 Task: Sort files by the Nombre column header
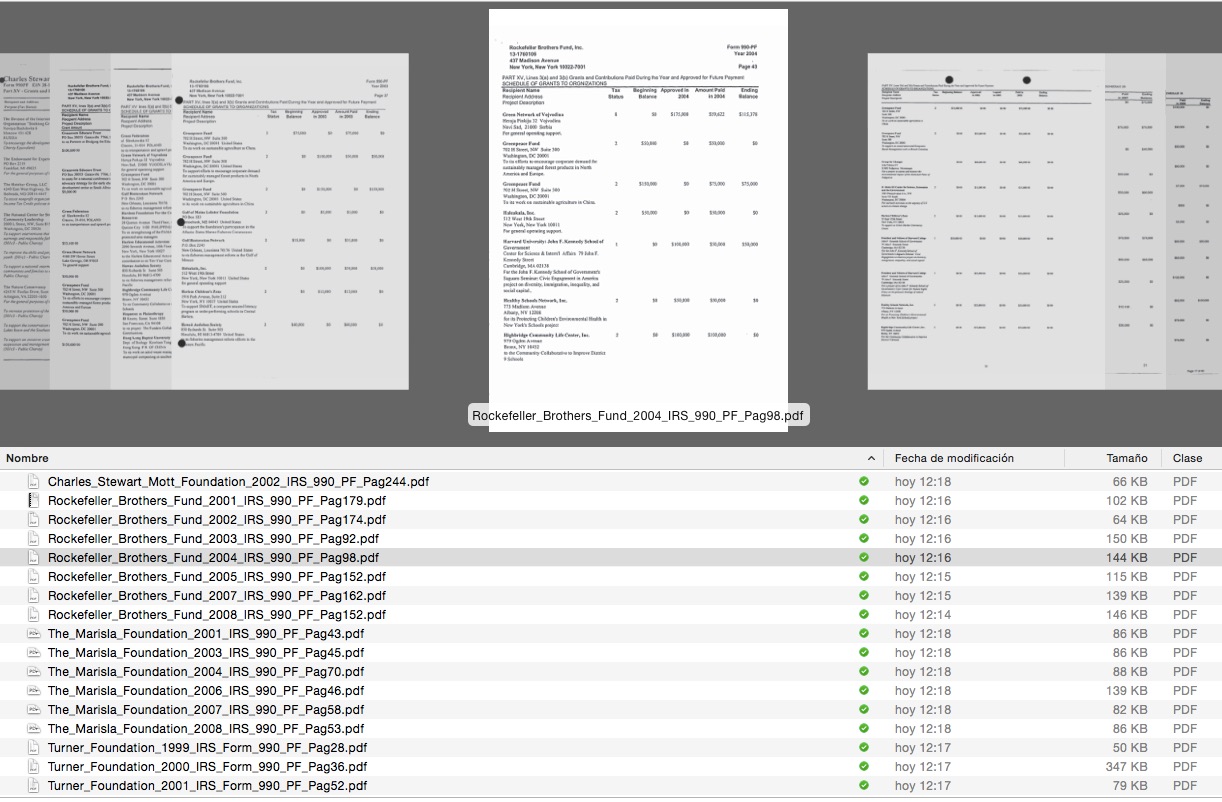pyautogui.click(x=400, y=458)
